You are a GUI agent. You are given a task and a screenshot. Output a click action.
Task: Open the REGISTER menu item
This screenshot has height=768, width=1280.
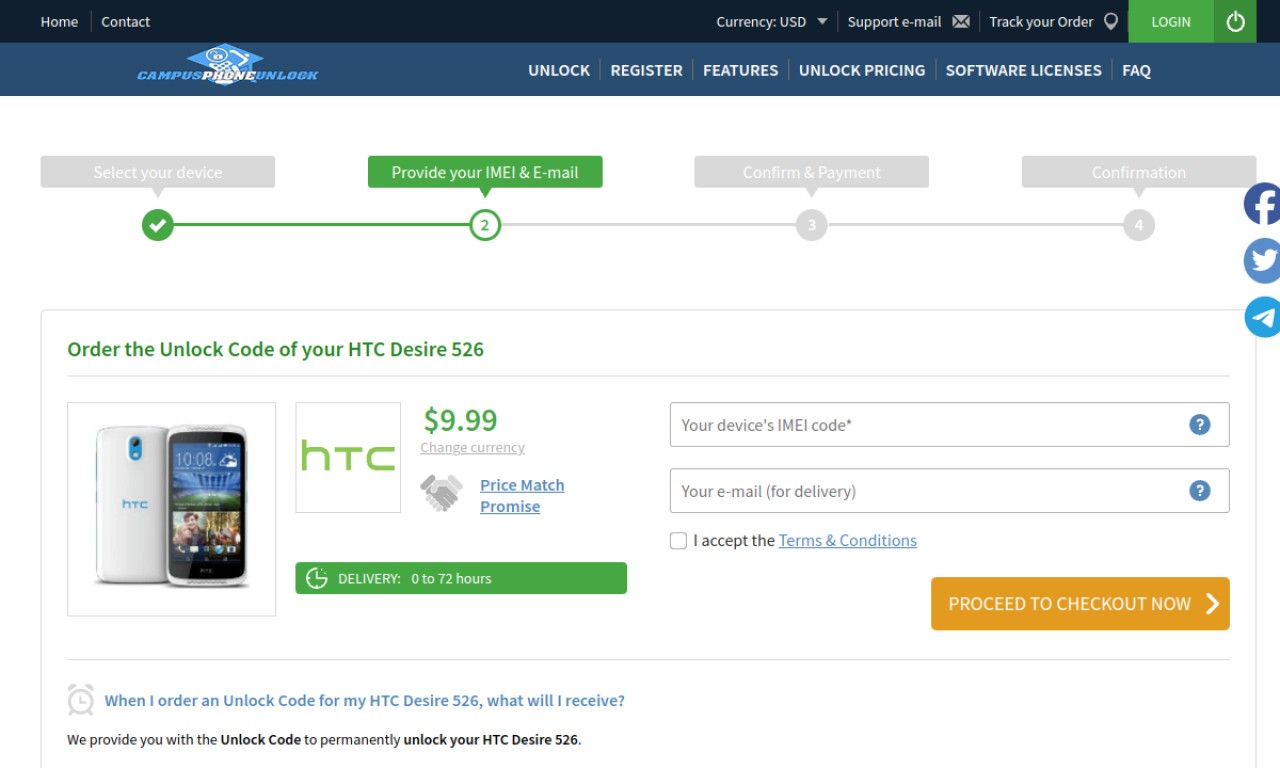(646, 70)
